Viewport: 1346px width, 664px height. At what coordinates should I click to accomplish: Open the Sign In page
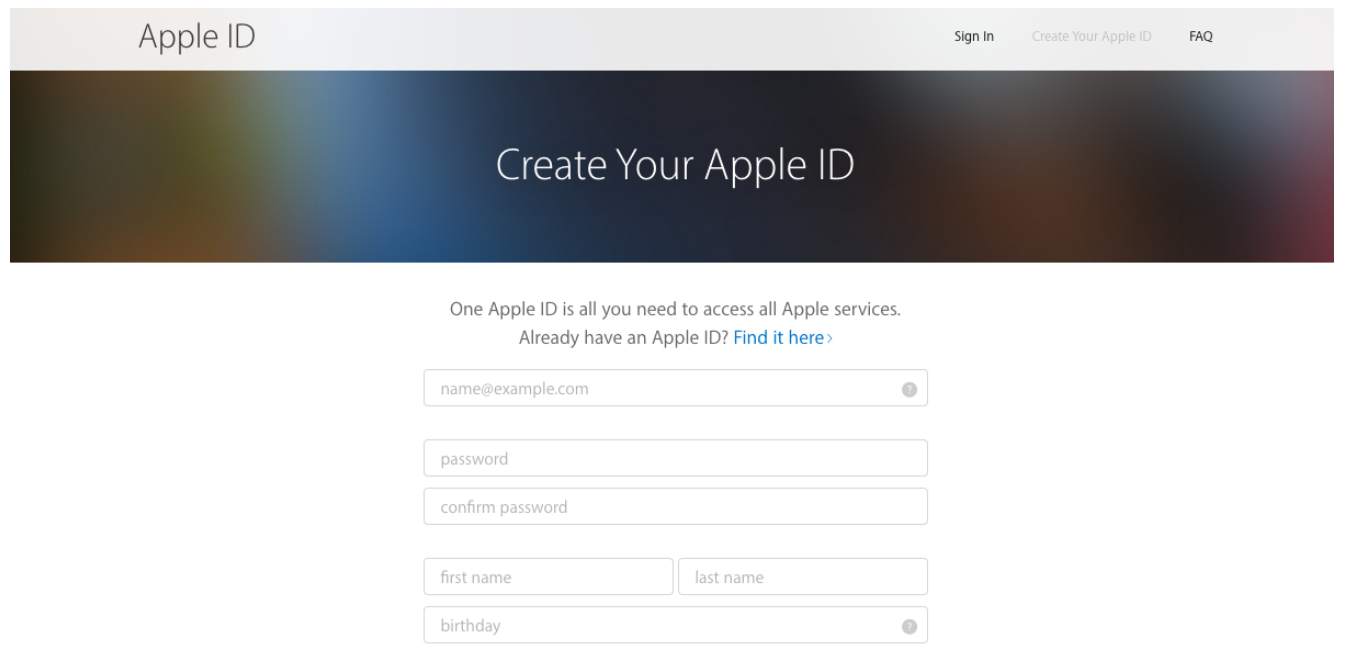tap(975, 37)
